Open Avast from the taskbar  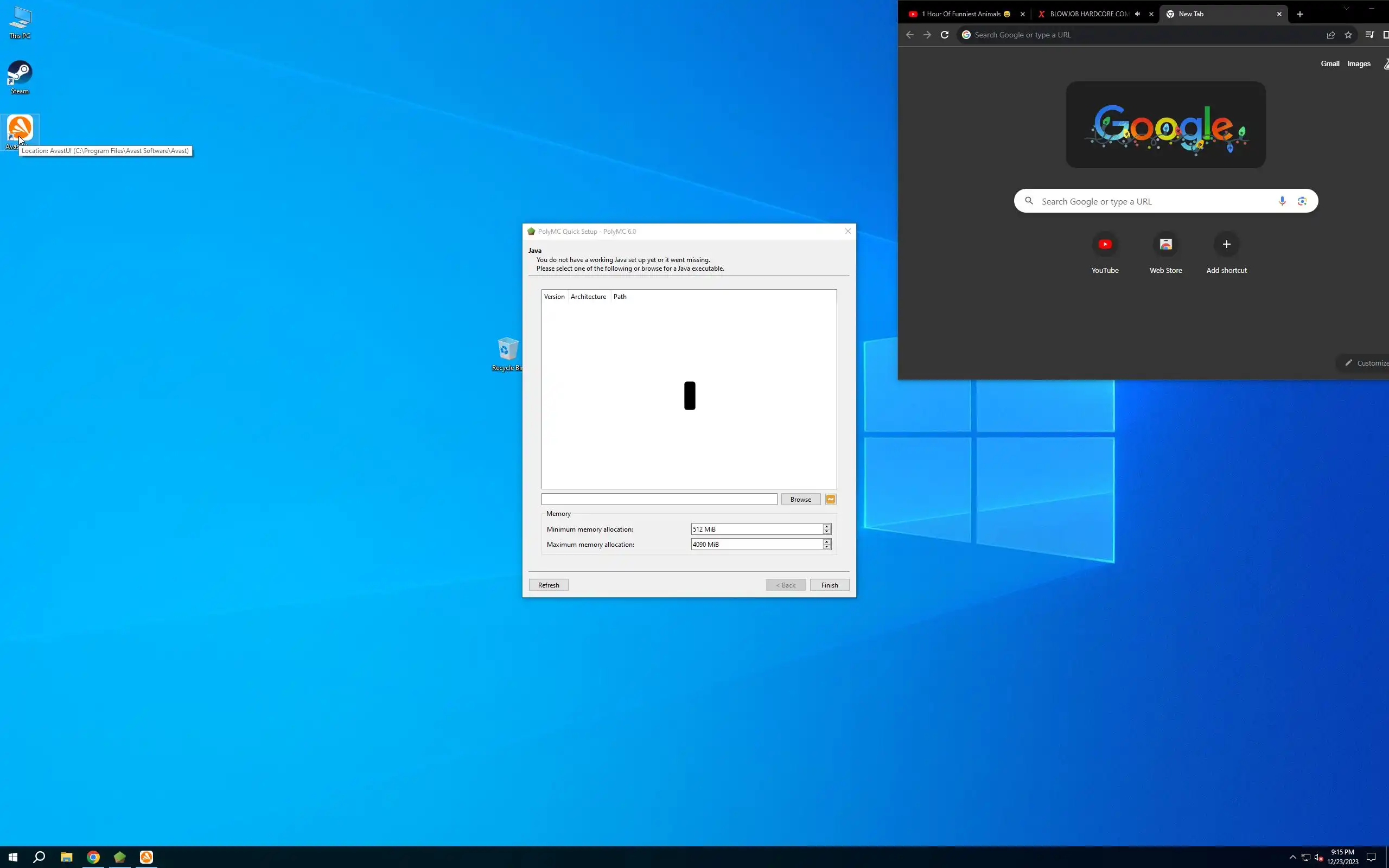click(x=146, y=857)
